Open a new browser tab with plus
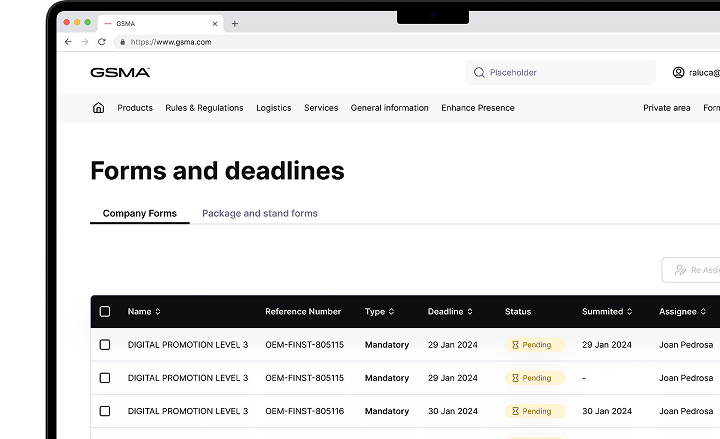Viewport: 720px width, 439px height. coord(235,23)
